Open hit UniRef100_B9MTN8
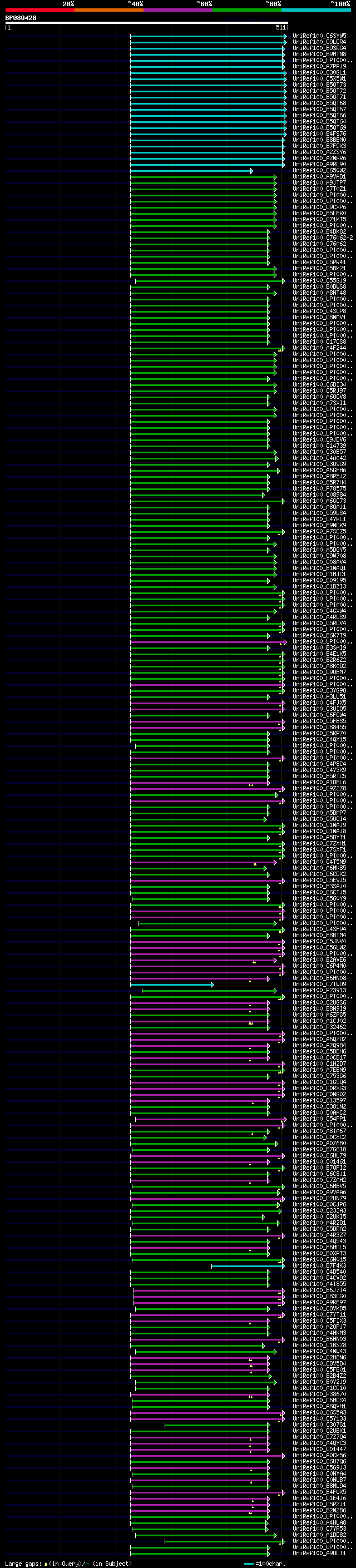 319,54
